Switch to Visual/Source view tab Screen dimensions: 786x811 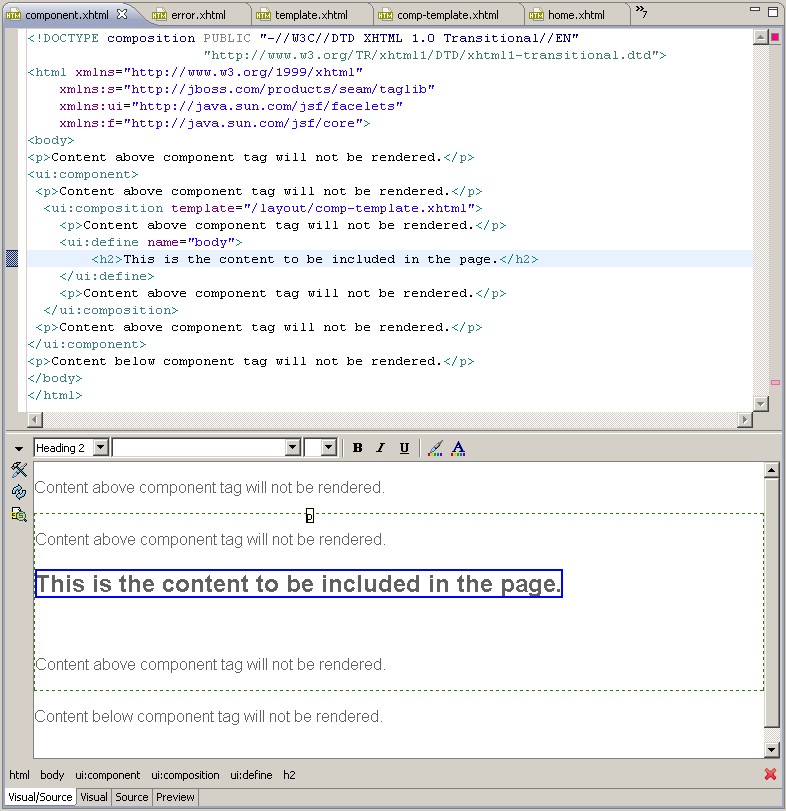point(40,797)
